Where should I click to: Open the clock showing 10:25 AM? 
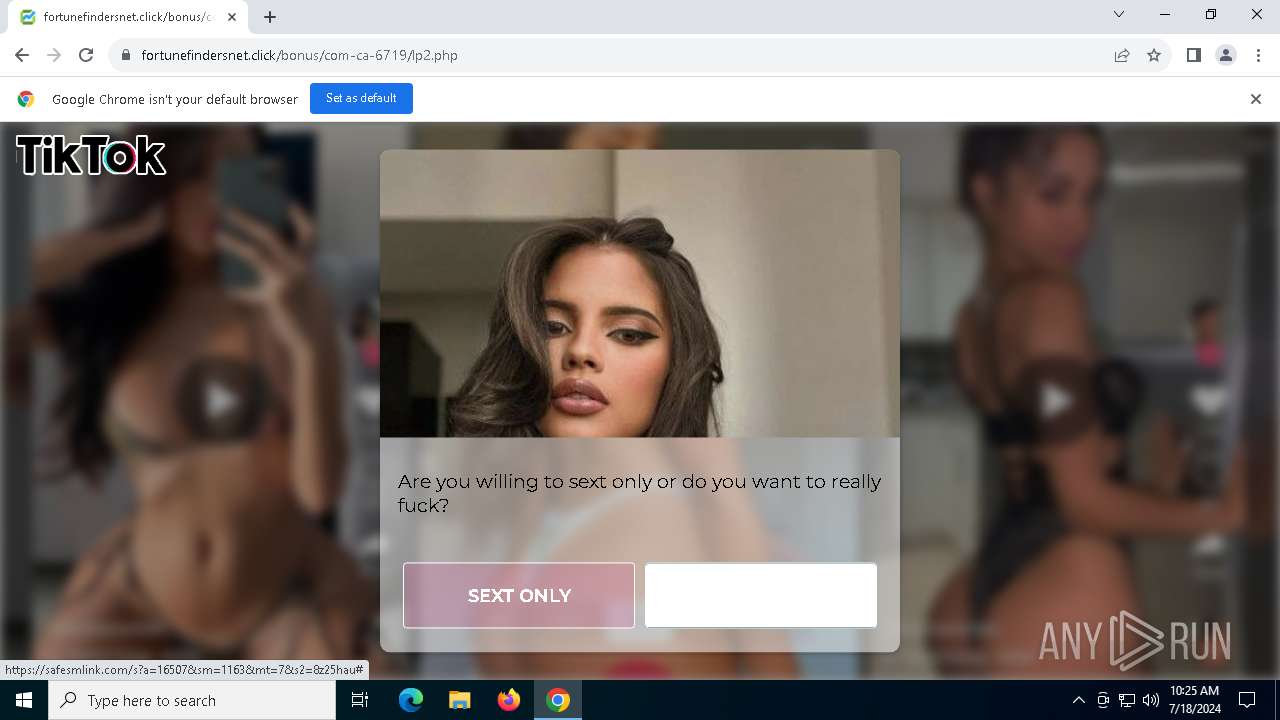pos(1194,700)
